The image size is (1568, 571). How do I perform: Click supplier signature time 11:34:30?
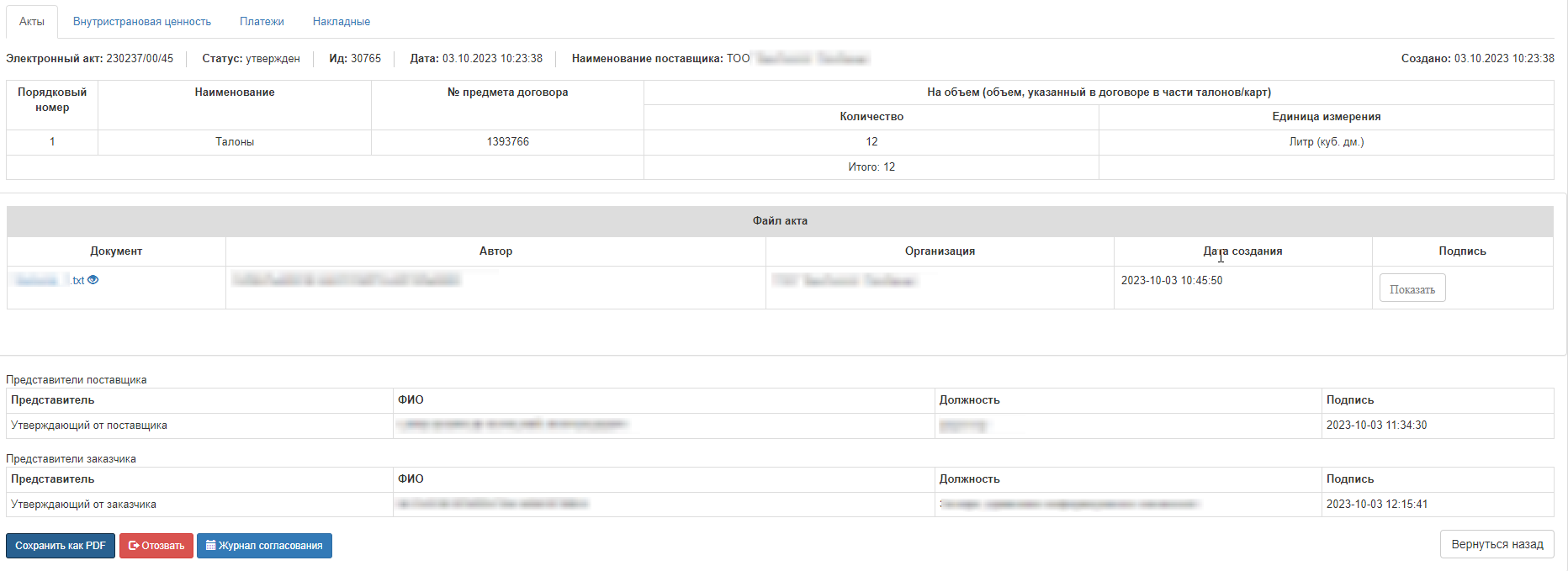click(x=1376, y=426)
